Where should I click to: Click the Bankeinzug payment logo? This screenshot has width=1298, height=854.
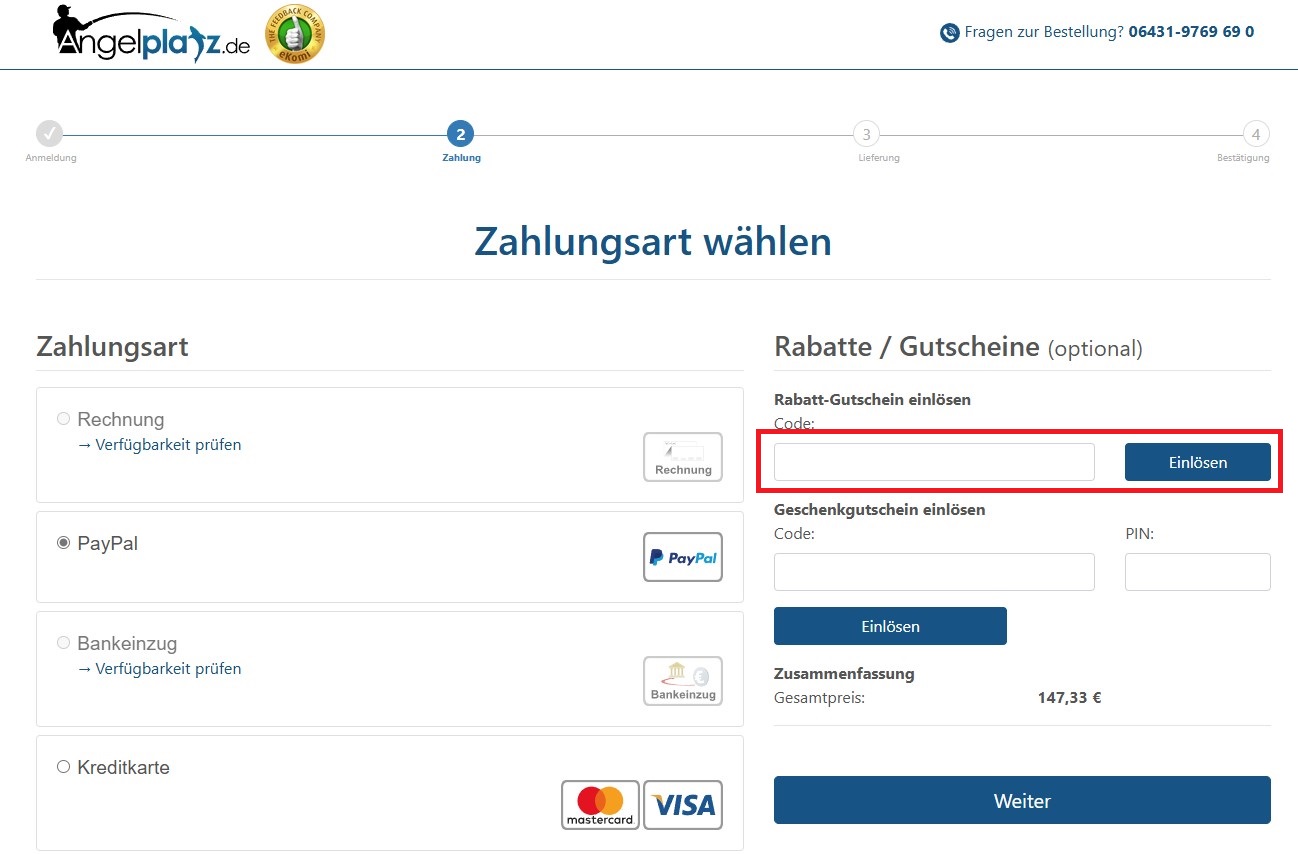(x=683, y=681)
